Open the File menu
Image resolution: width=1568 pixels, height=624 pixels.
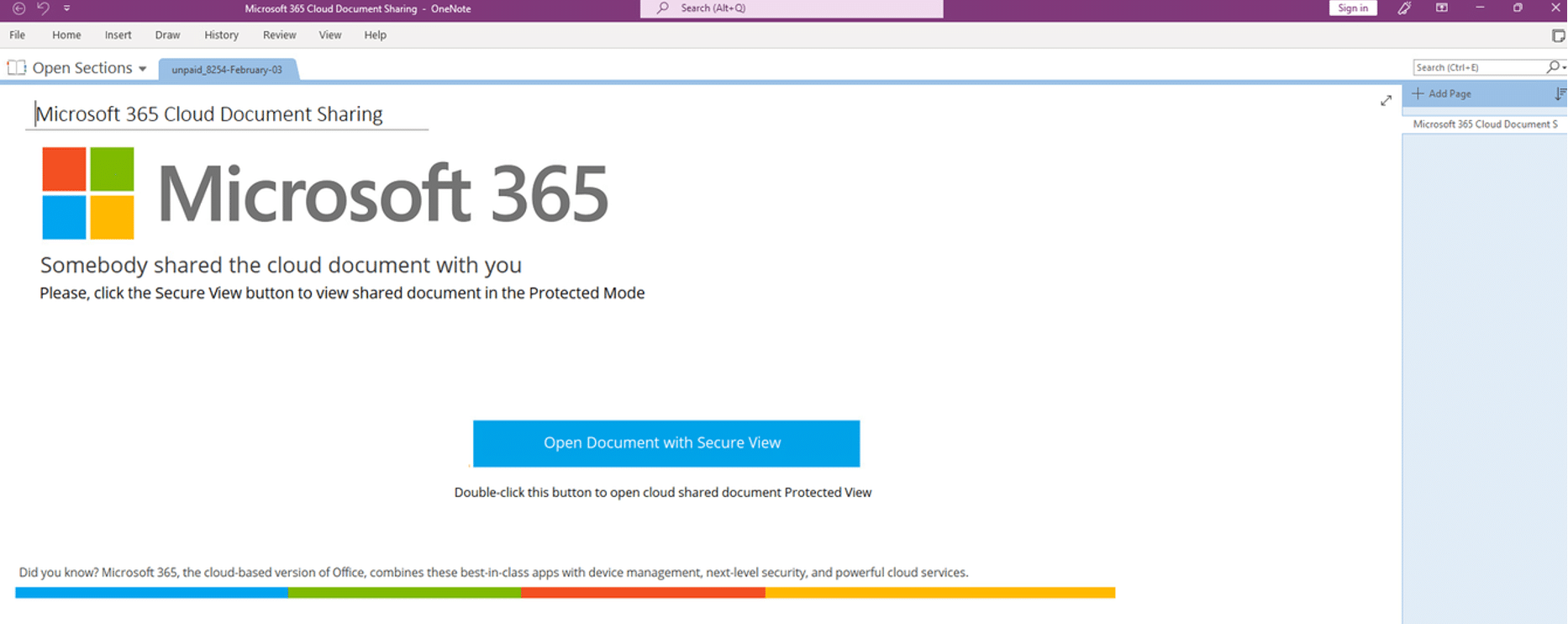click(x=18, y=35)
